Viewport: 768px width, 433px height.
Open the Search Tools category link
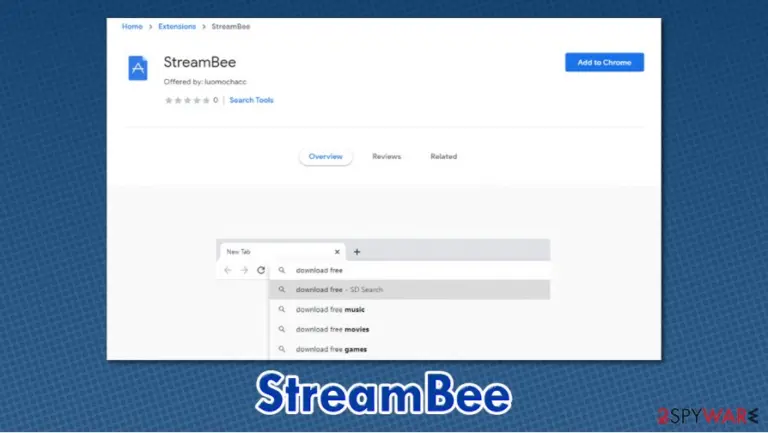(251, 100)
